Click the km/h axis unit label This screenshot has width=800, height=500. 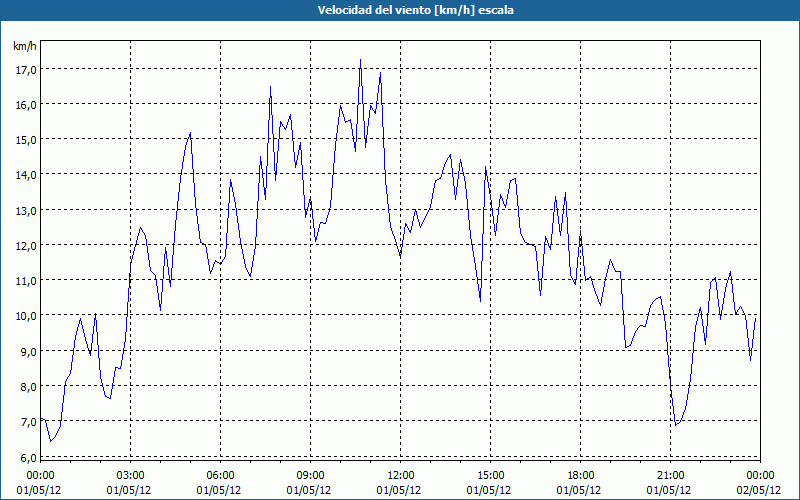(x=24, y=46)
